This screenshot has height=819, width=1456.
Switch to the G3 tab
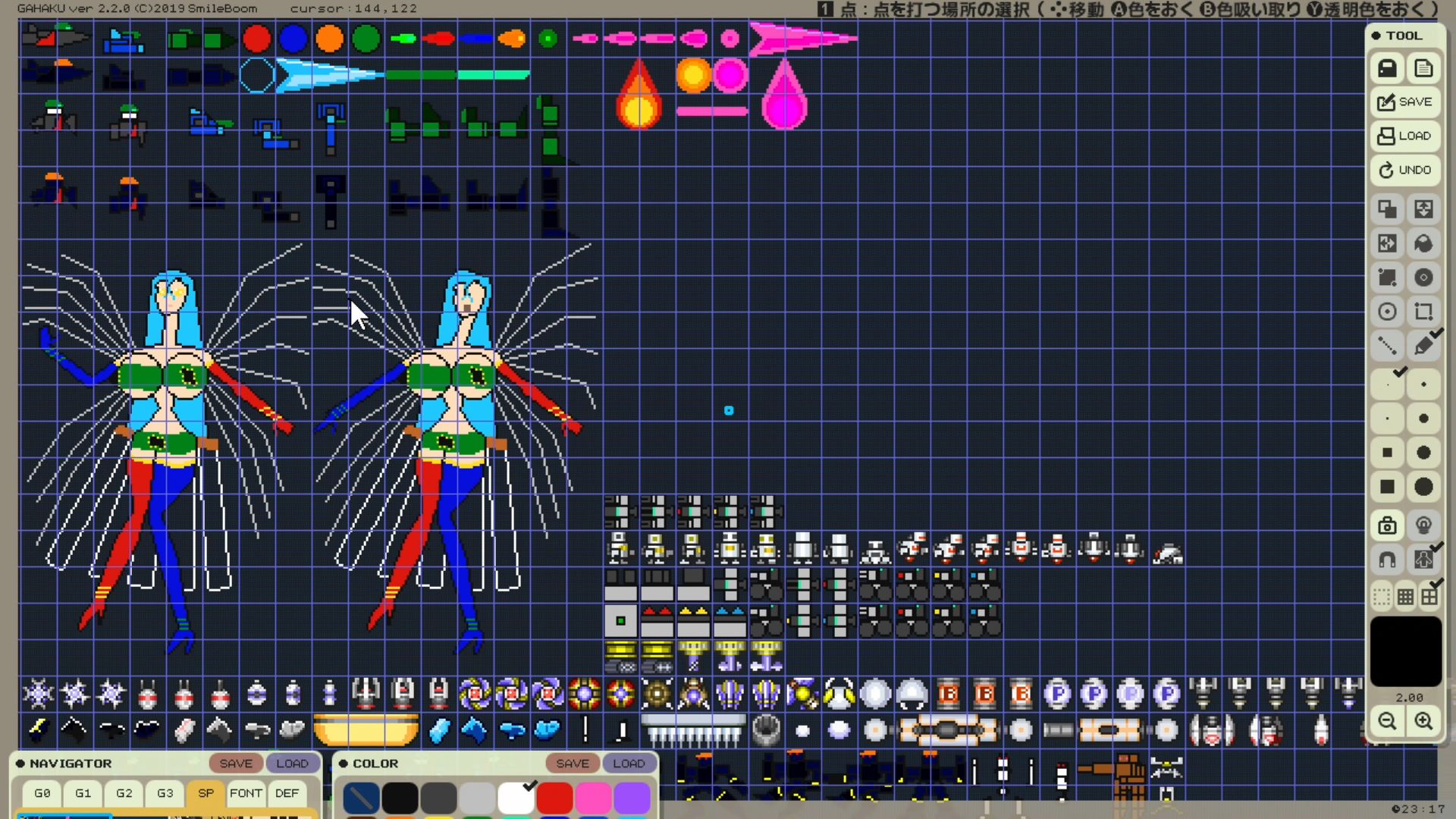165,793
